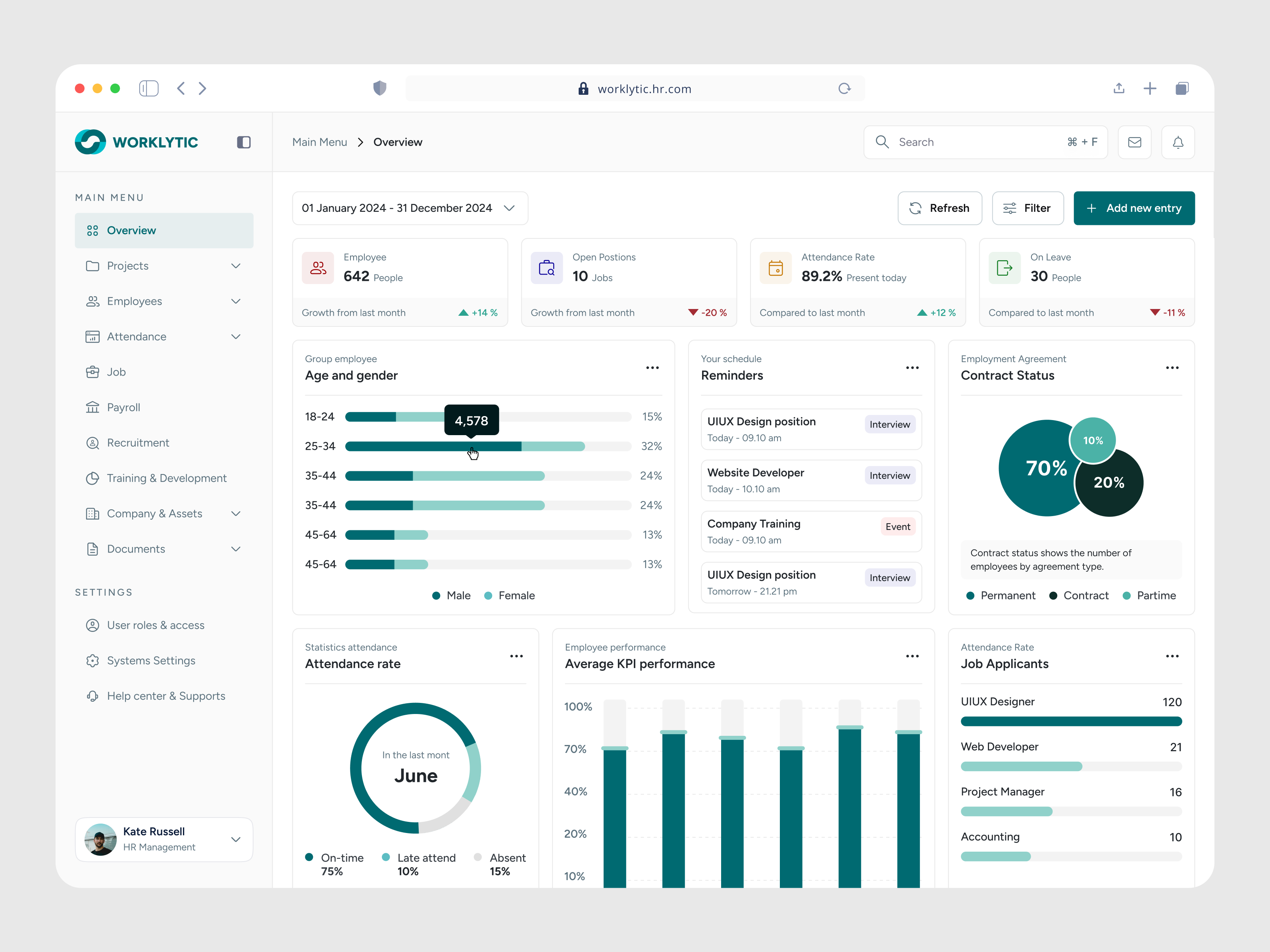Image resolution: width=1270 pixels, height=952 pixels.
Task: Expand the Projects menu chevron
Action: point(235,266)
